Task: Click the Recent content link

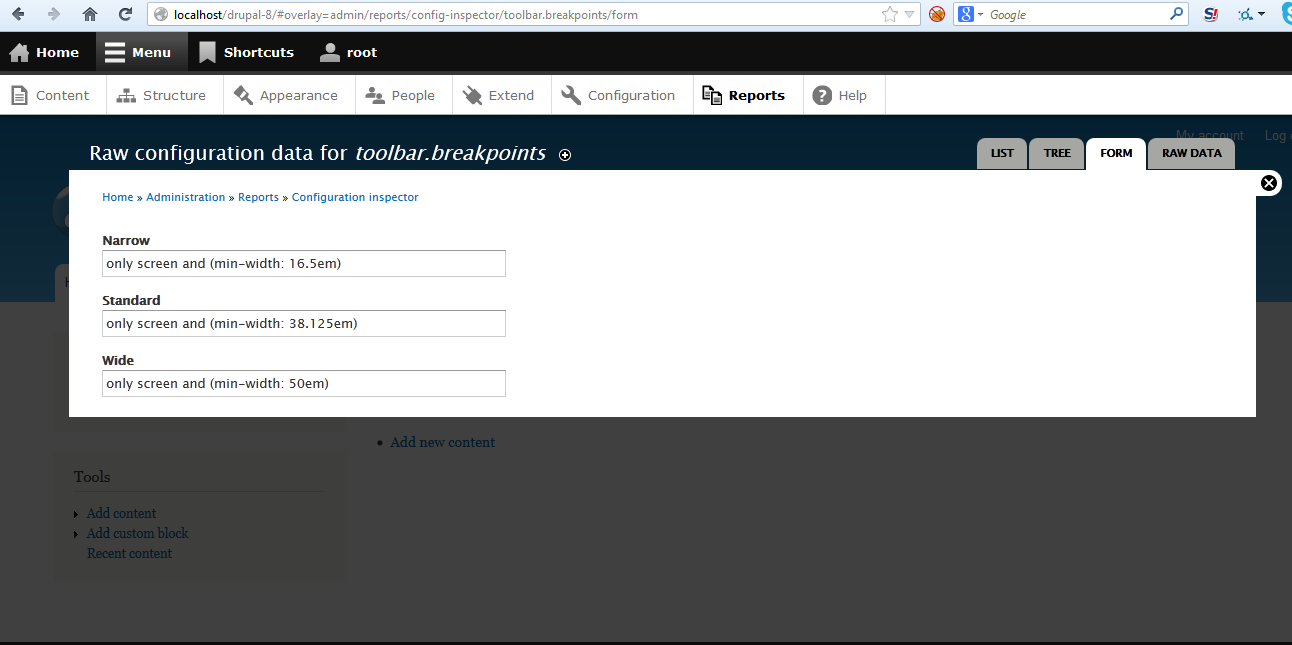Action: 129,553
